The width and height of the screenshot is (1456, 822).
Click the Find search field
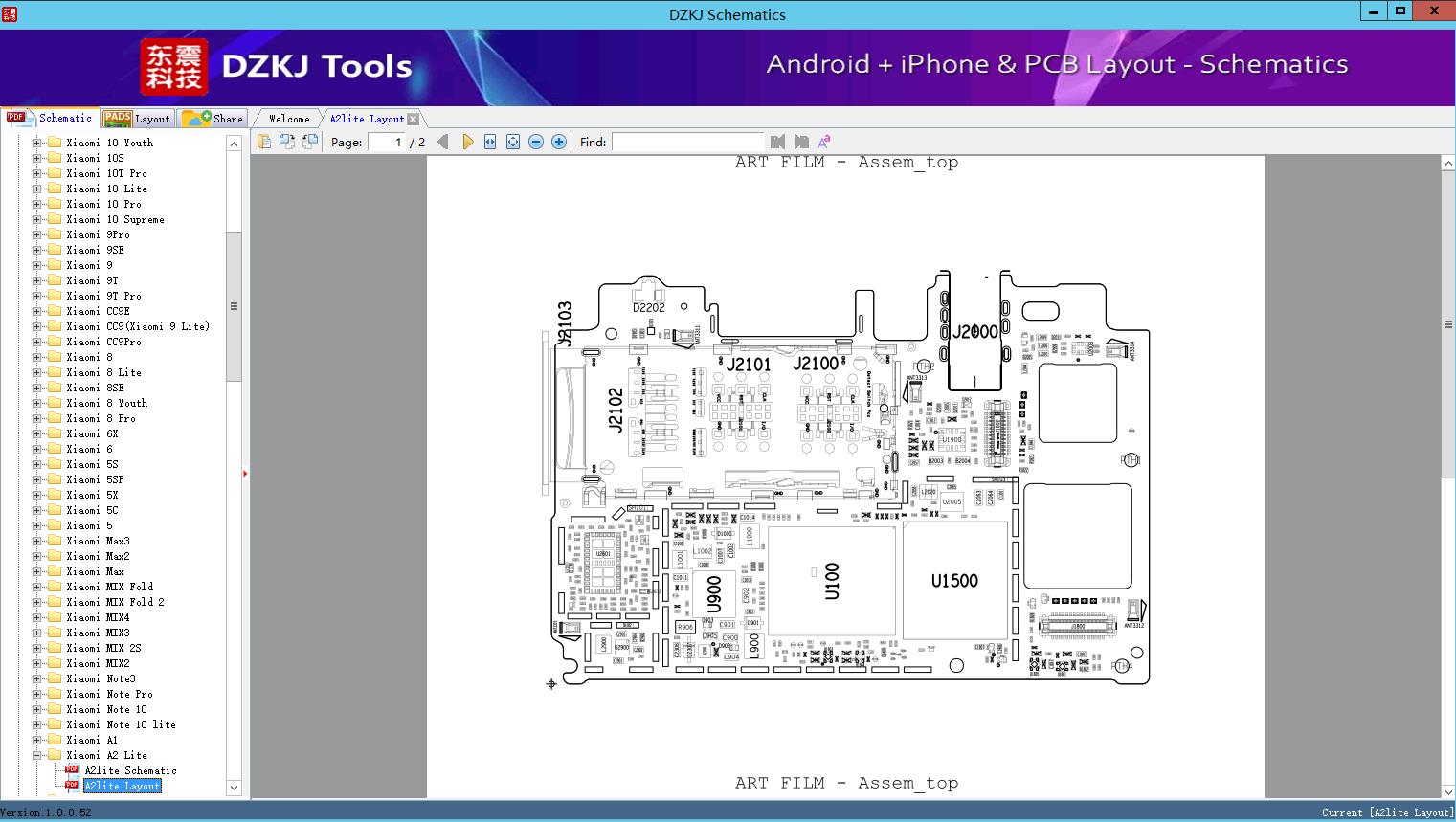687,142
